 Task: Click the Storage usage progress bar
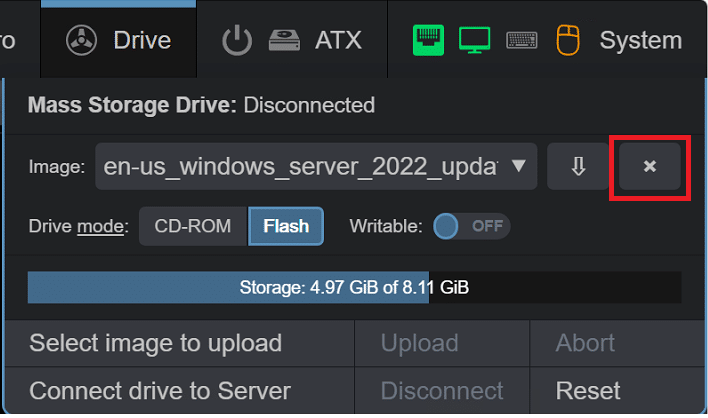(x=354, y=287)
